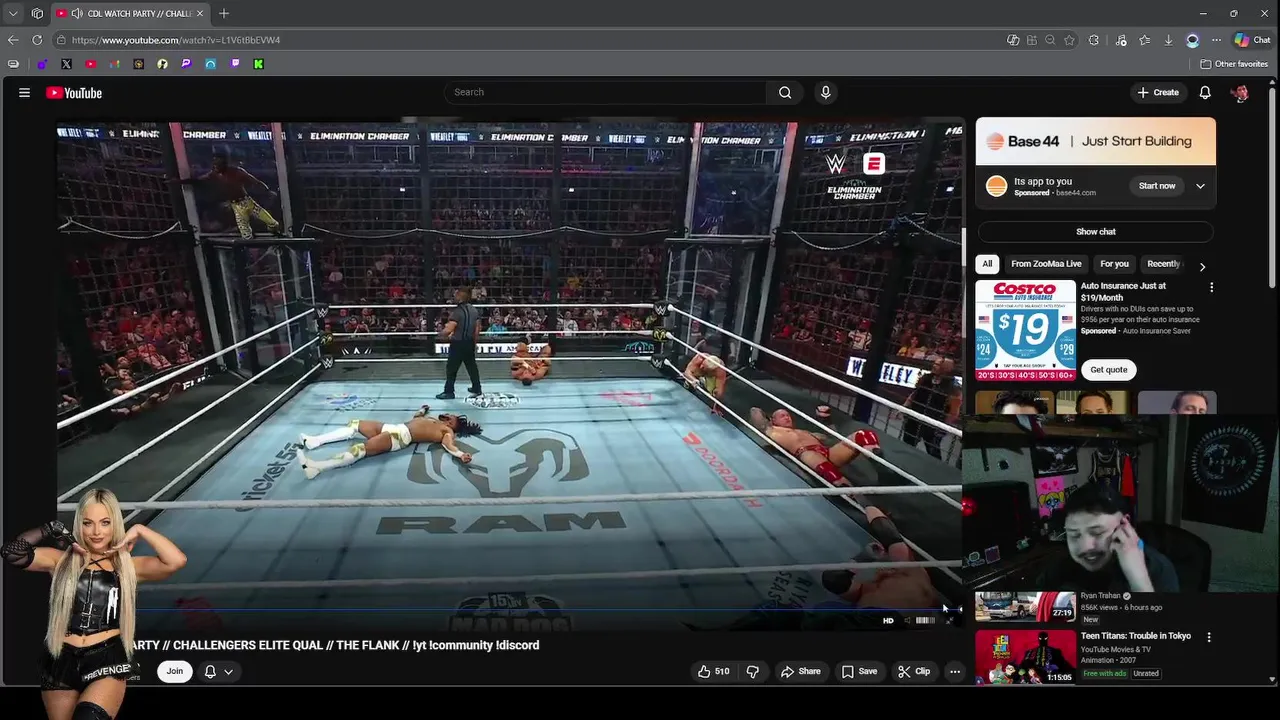This screenshot has width=1280, height=720.
Task: Open the tab search dropdown arrow
Action: (13, 13)
